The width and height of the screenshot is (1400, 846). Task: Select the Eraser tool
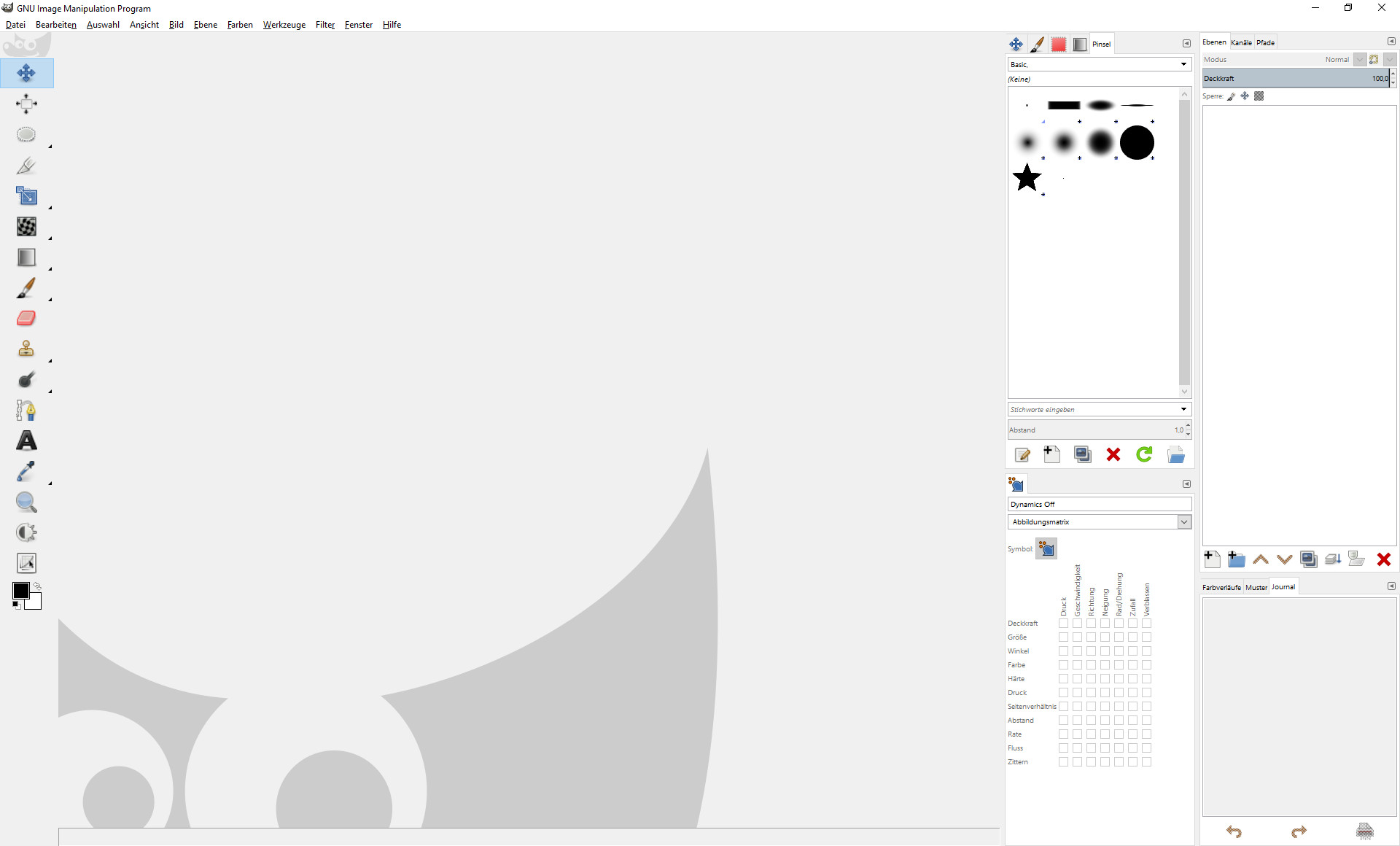pos(26,319)
